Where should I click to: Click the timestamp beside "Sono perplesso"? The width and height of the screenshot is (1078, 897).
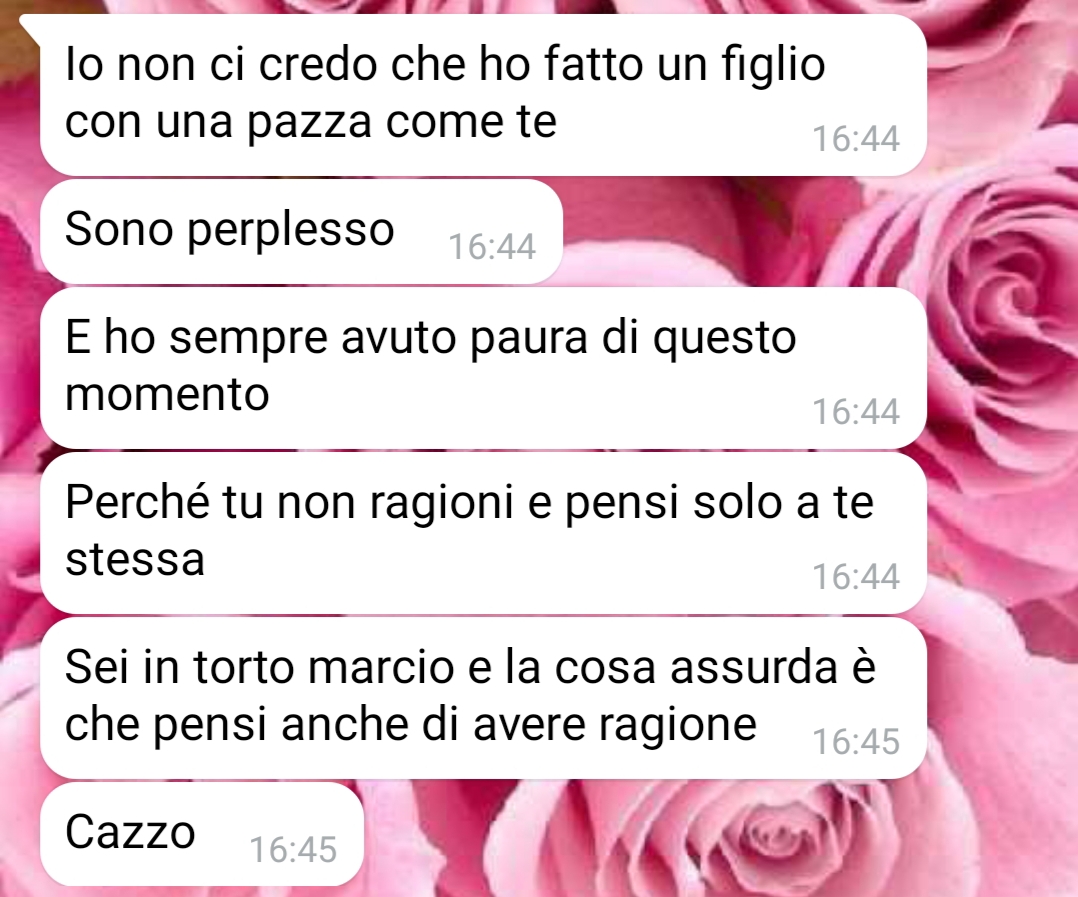(x=492, y=247)
